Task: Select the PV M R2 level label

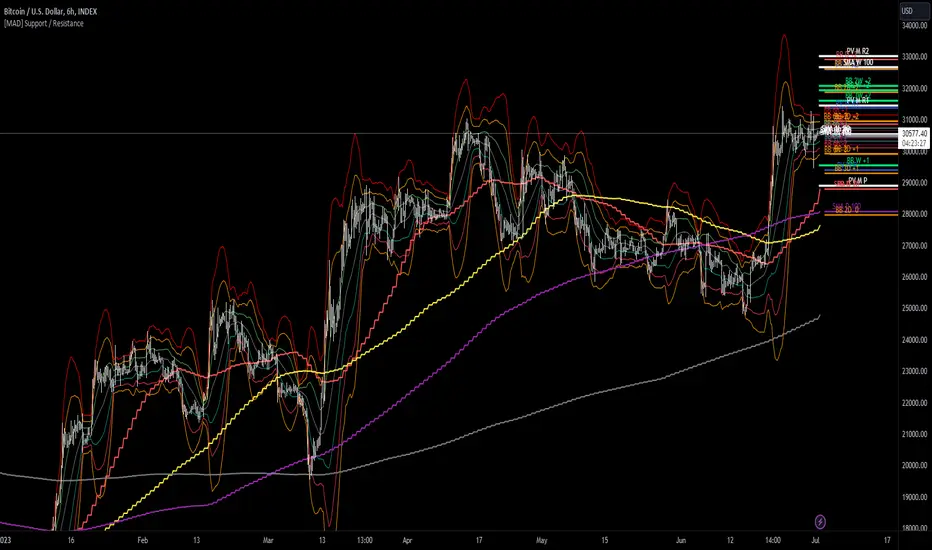Action: tap(858, 52)
